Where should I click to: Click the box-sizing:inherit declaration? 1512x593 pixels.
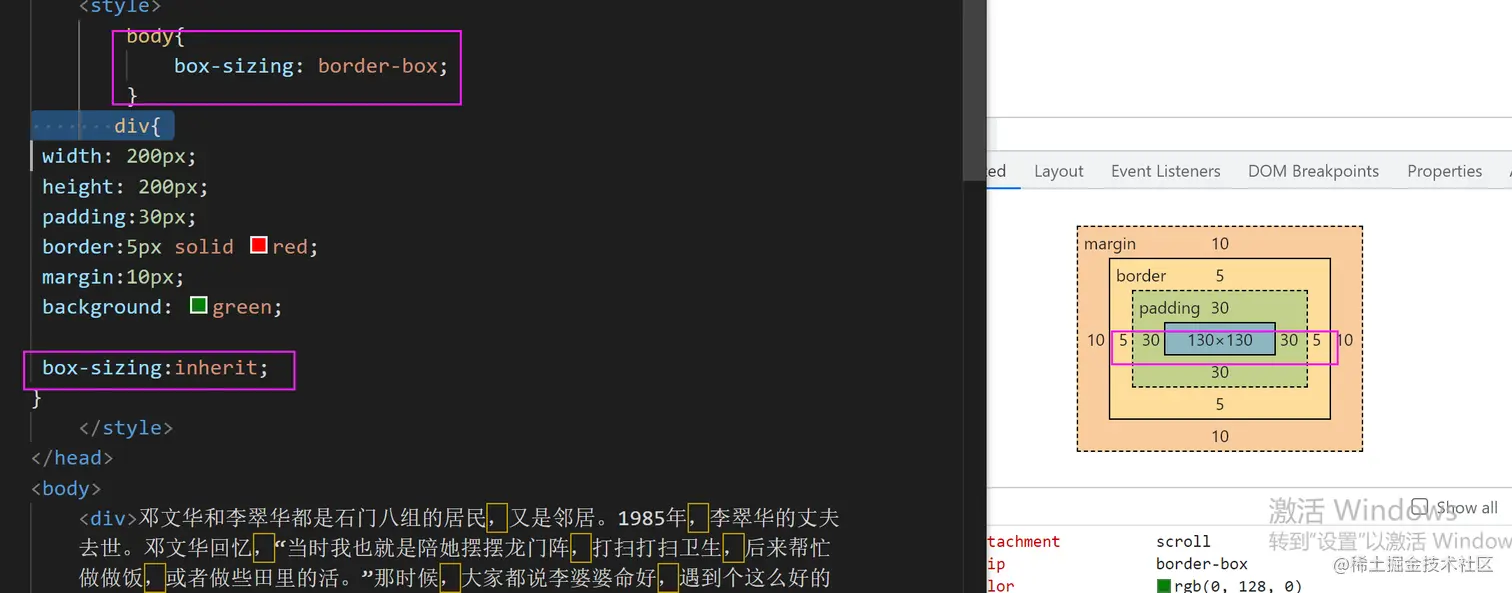[153, 367]
